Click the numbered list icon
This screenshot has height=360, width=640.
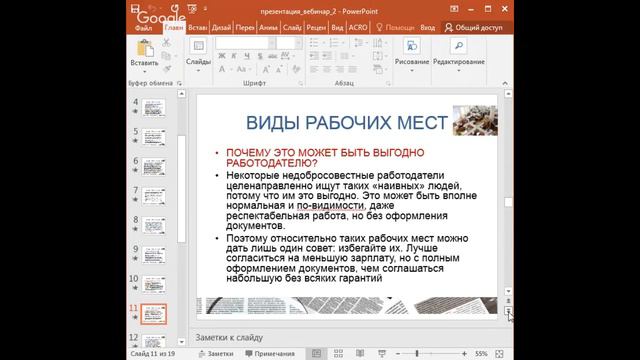click(x=333, y=42)
